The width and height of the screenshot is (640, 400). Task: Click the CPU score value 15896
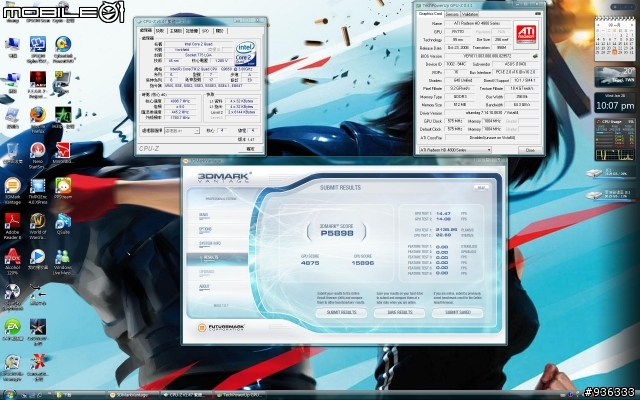[362, 263]
